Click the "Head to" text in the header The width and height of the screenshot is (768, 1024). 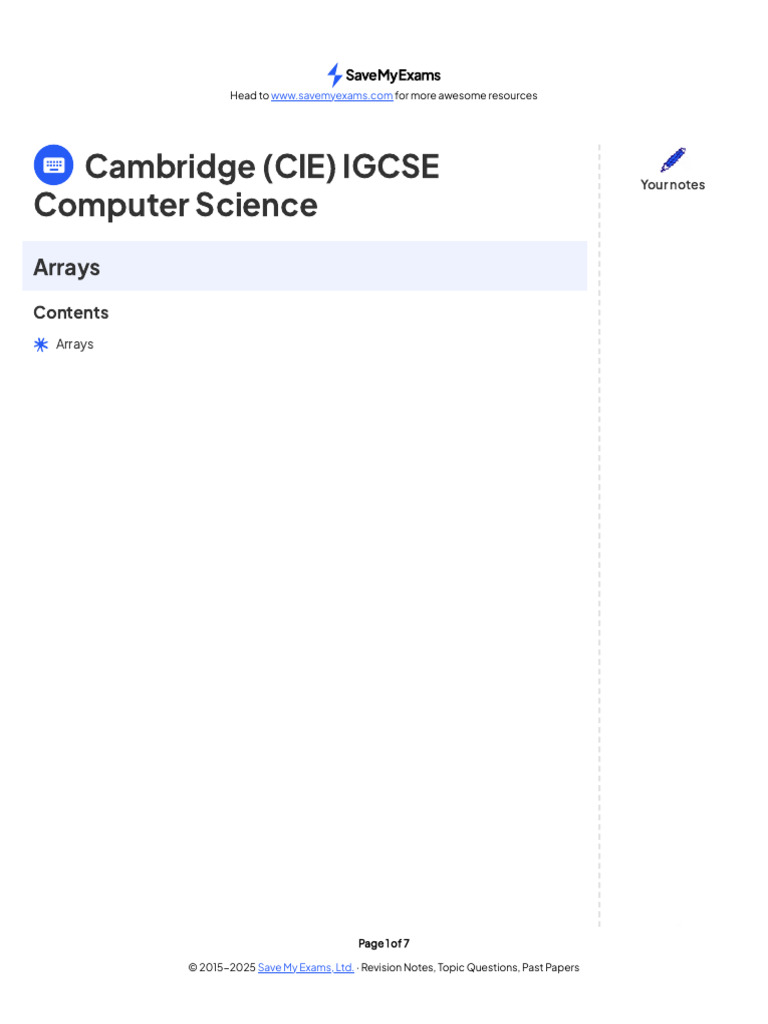click(x=249, y=96)
